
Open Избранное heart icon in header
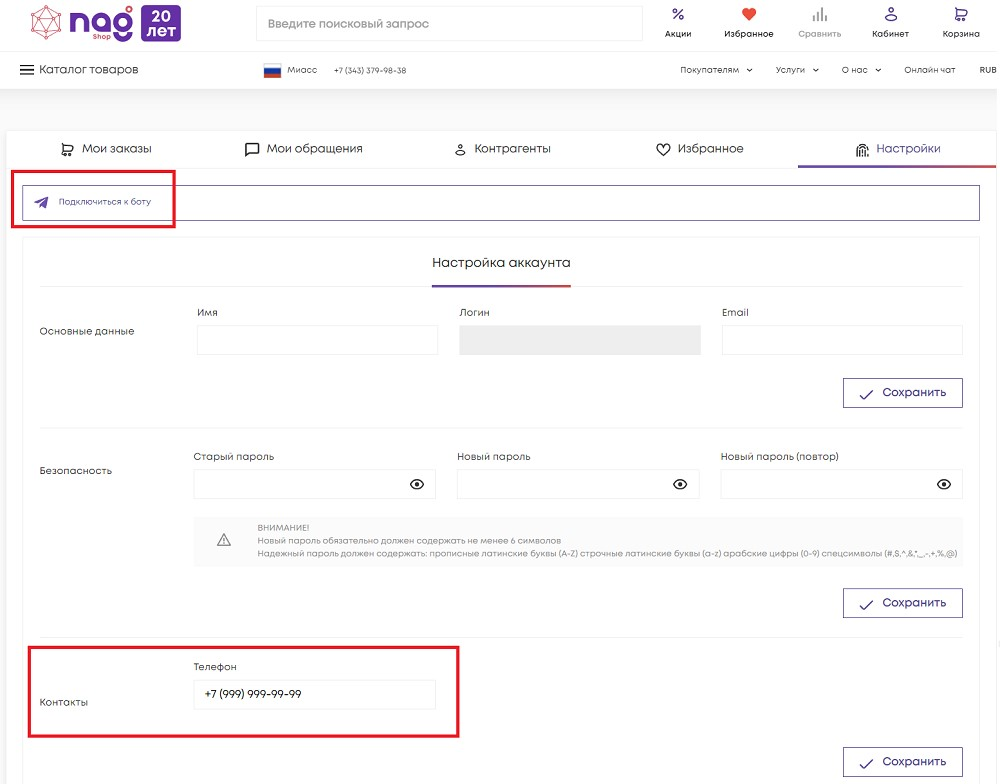pyautogui.click(x=749, y=15)
